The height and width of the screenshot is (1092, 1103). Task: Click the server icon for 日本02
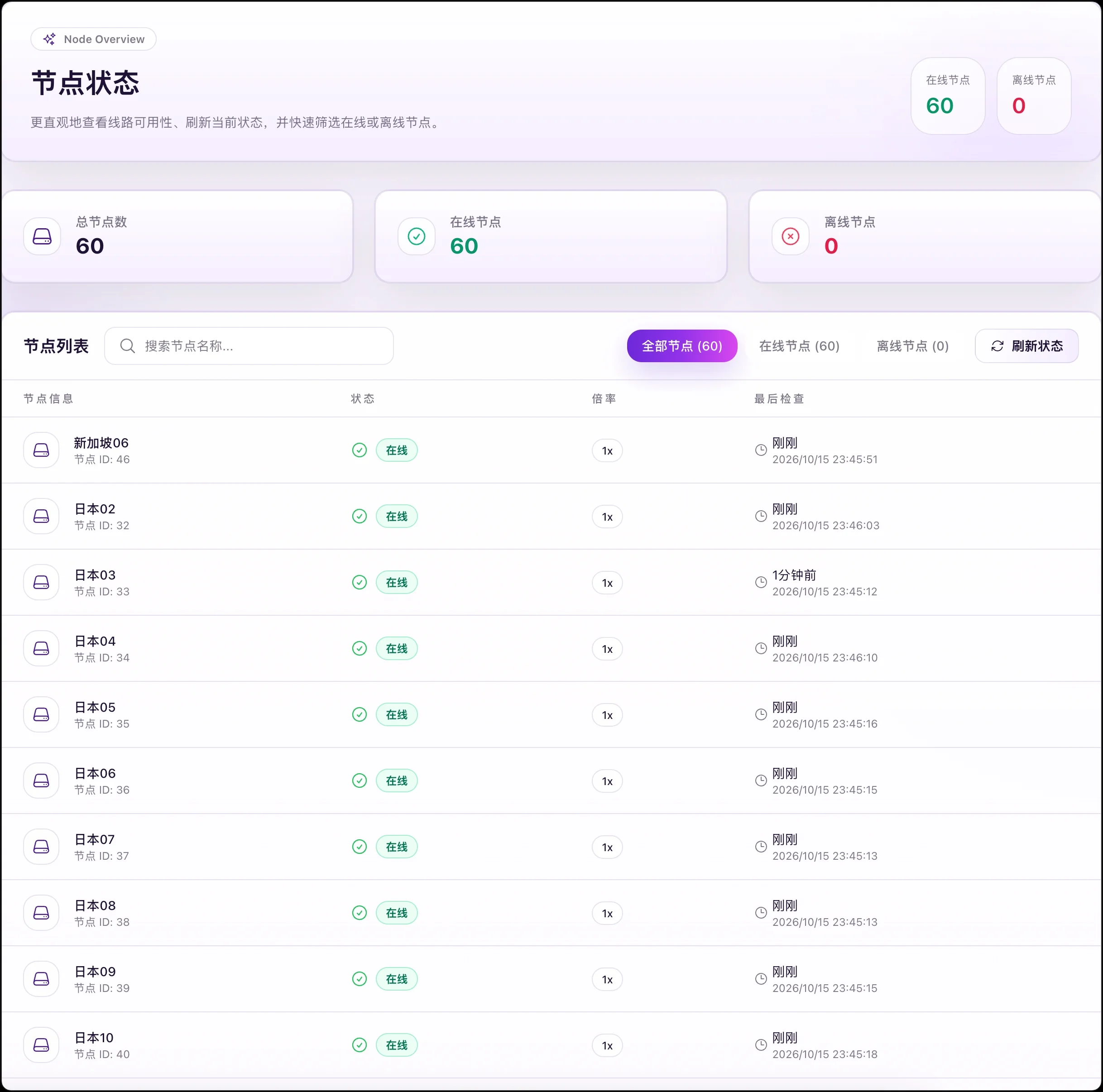click(x=41, y=517)
